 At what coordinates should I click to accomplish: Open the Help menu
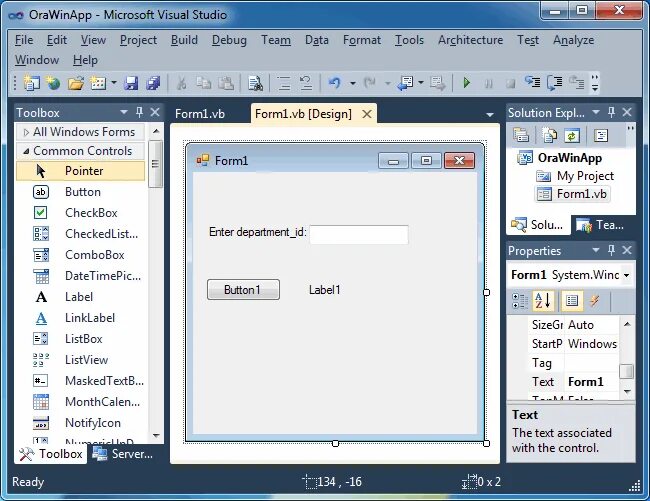click(85, 60)
